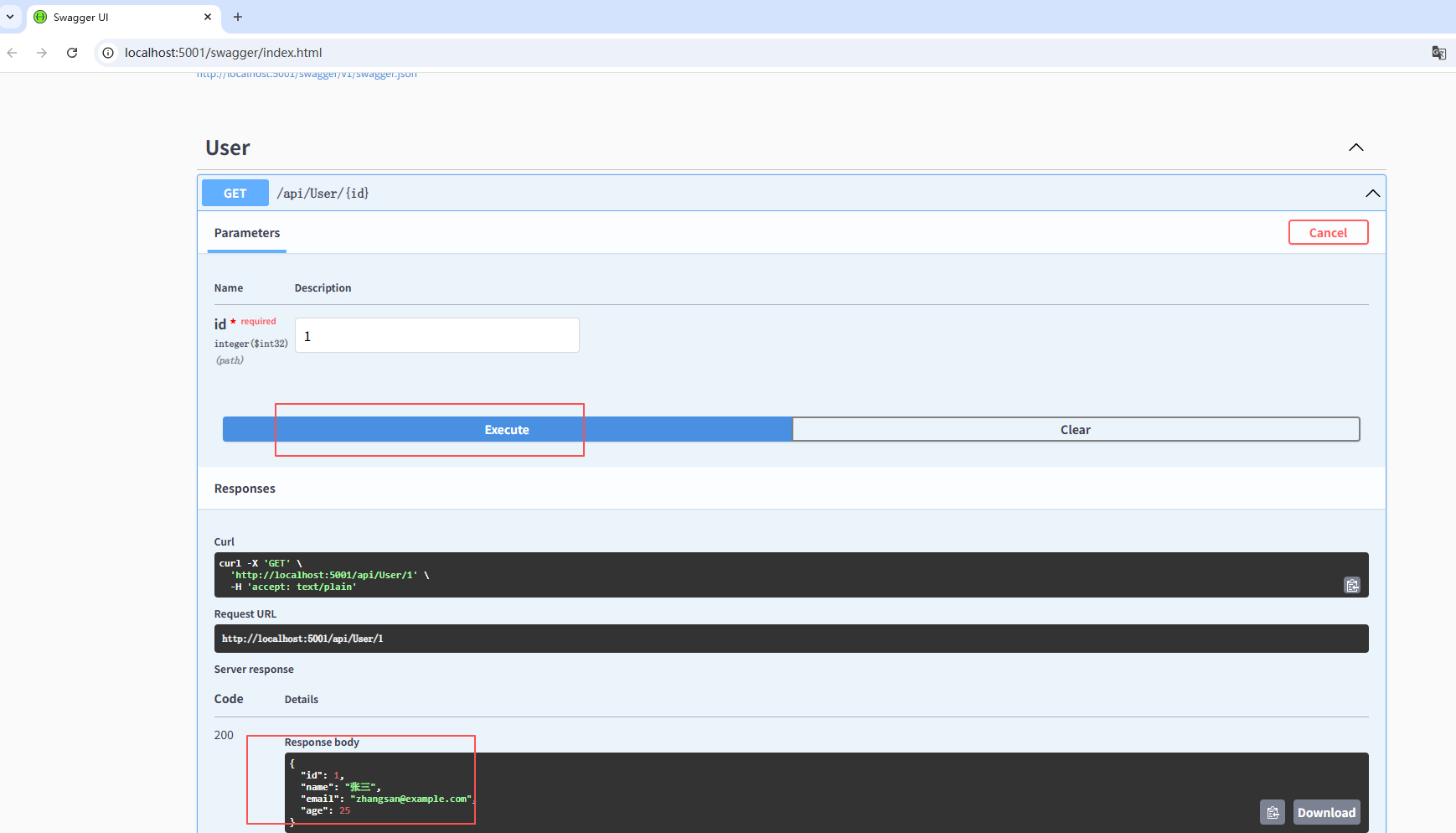
Task: Go back in browser history
Action: [12, 53]
